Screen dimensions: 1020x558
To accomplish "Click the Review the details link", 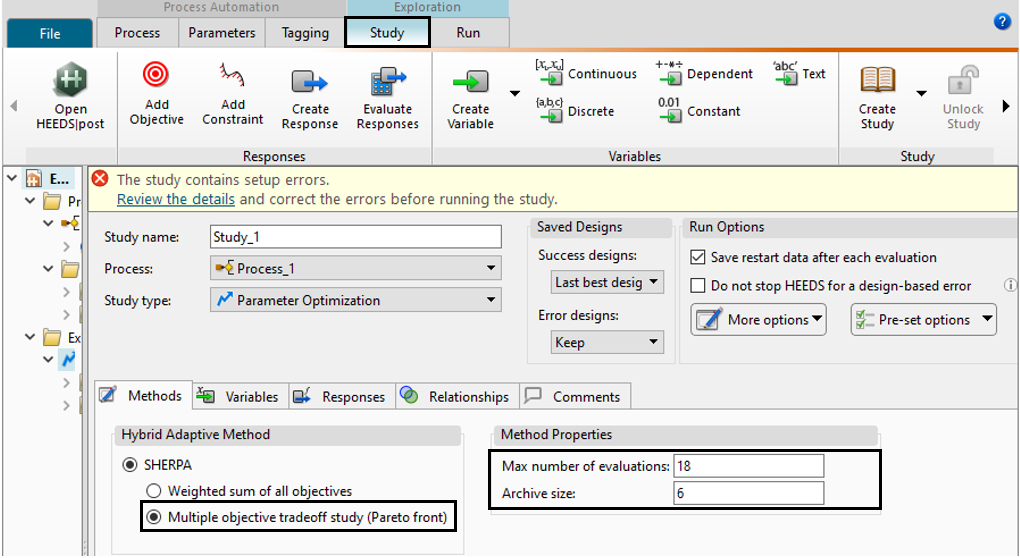I will [x=176, y=199].
